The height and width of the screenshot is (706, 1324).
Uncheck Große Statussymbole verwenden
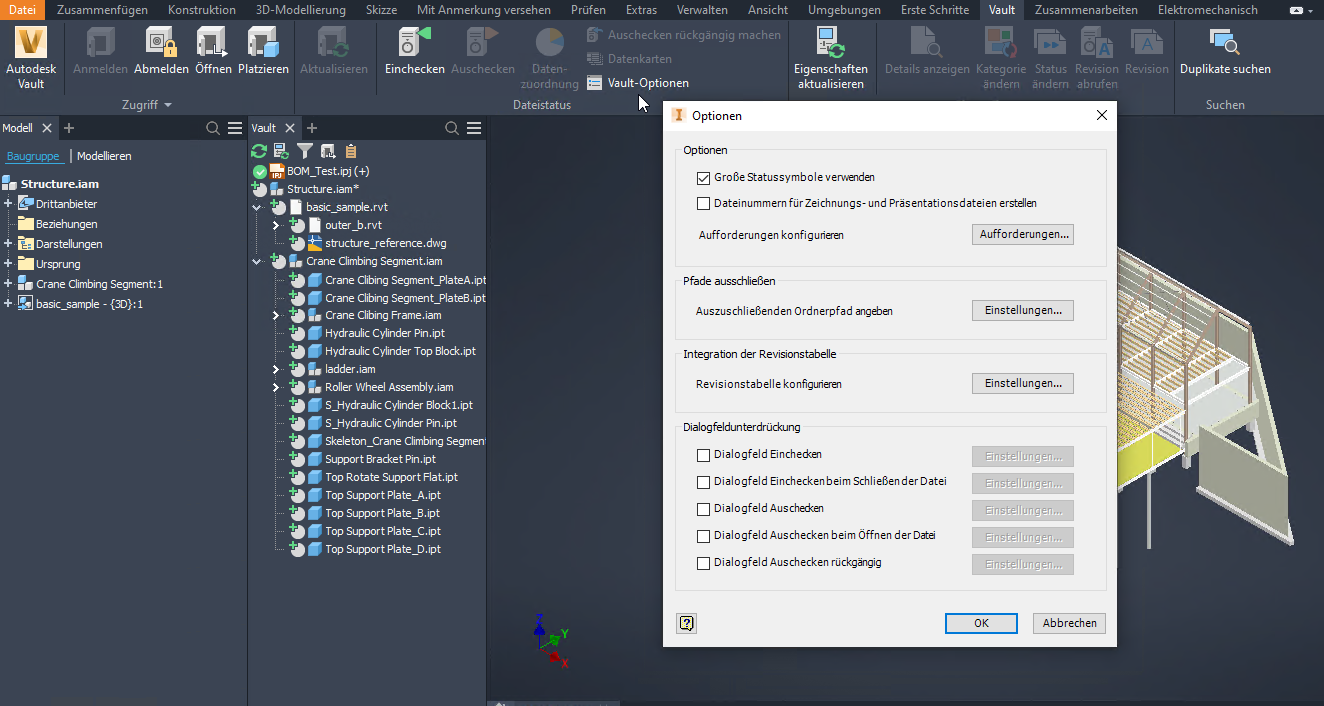(704, 177)
